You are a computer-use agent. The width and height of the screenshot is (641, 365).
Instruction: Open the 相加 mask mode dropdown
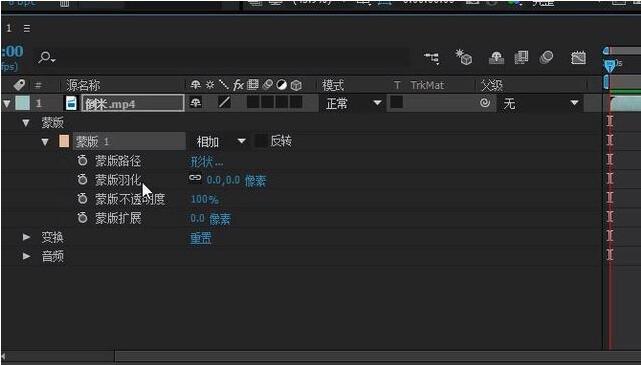coord(221,142)
